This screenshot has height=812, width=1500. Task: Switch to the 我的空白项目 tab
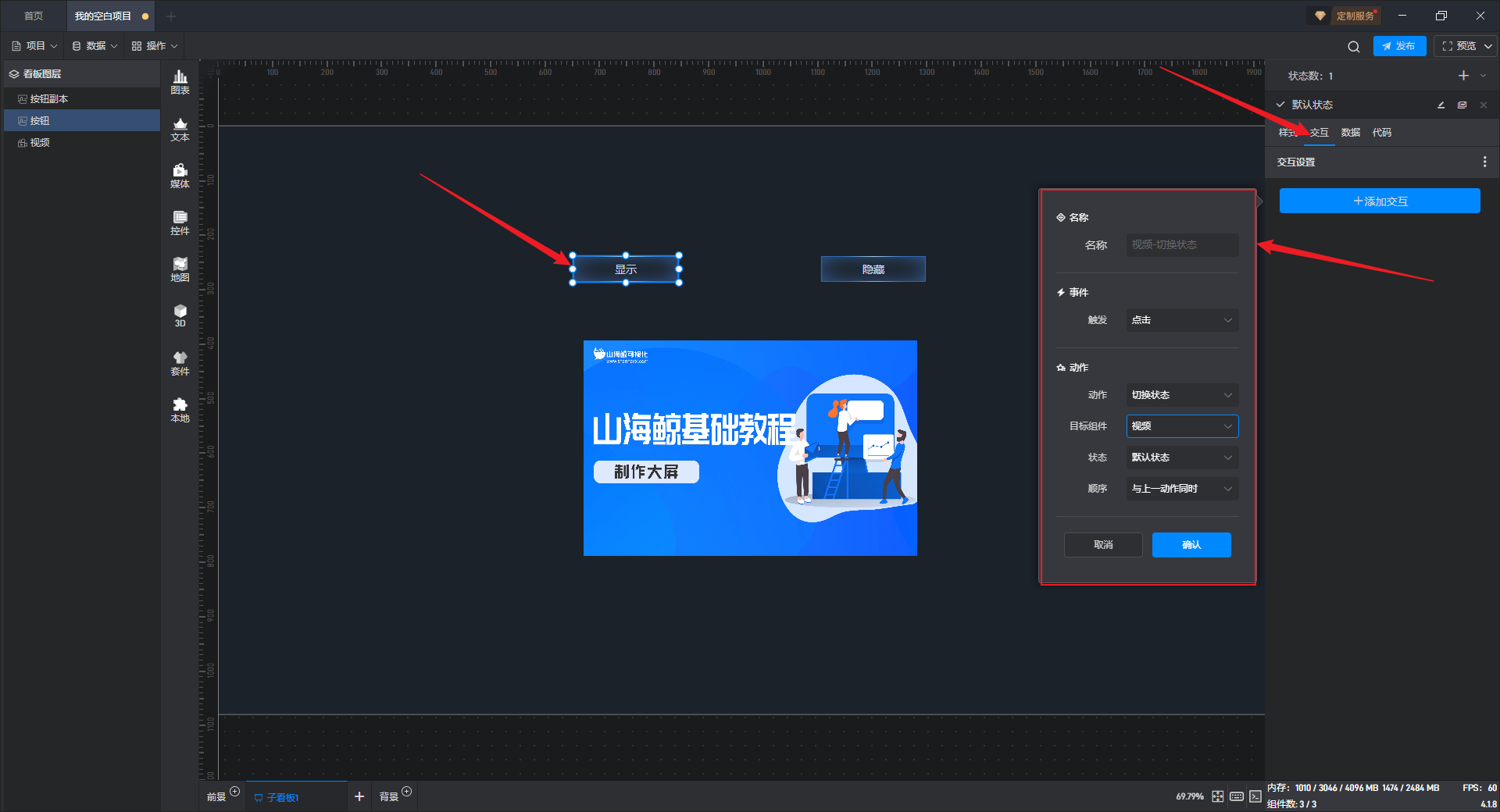pos(111,16)
